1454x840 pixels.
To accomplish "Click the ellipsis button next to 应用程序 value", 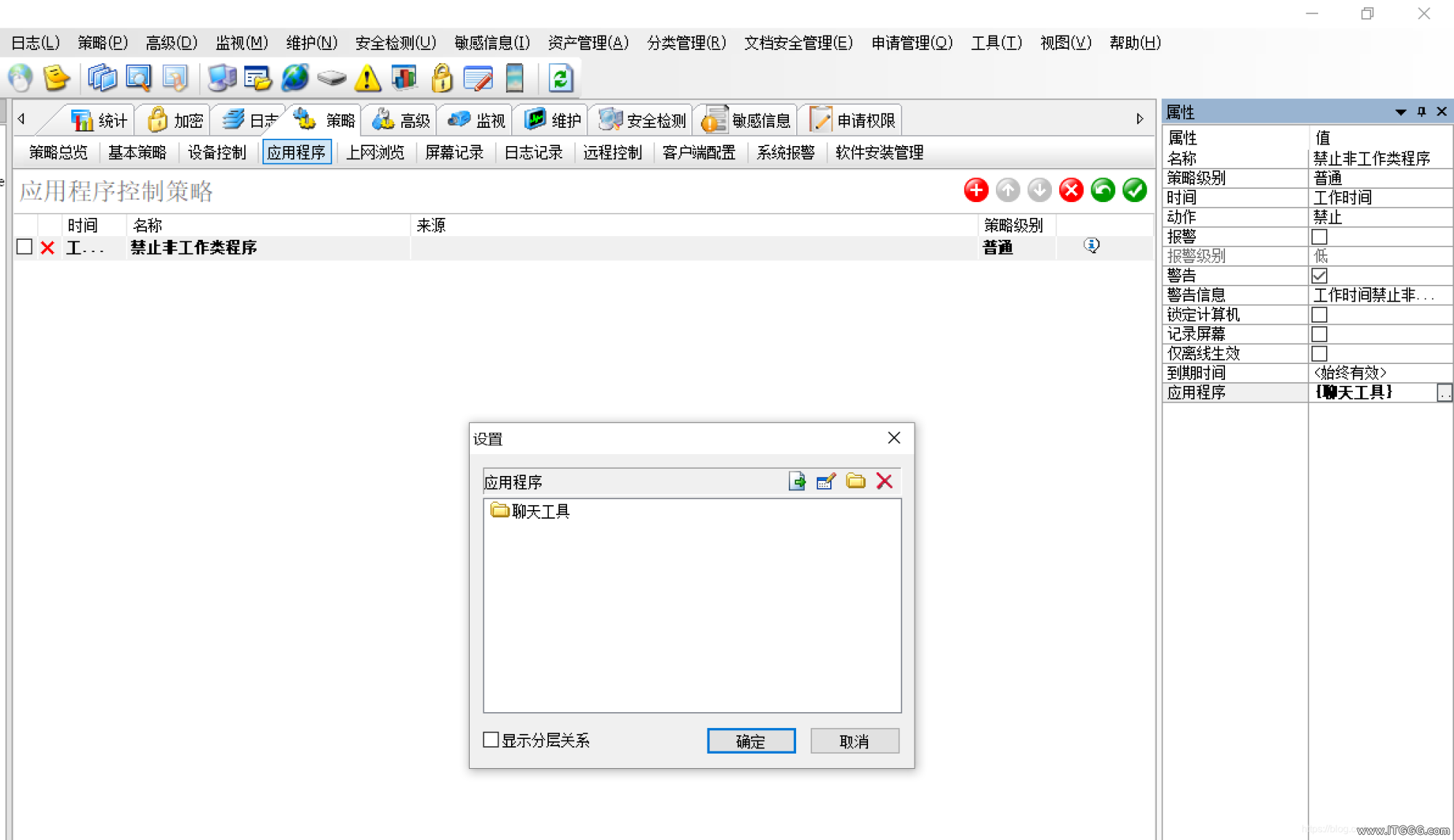I will [1445, 393].
